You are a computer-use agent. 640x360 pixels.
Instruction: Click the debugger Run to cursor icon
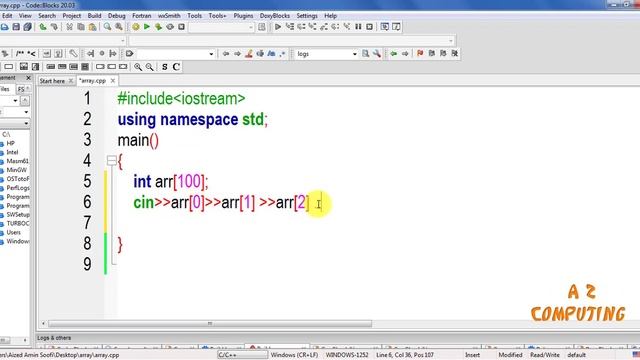tap(290, 27)
